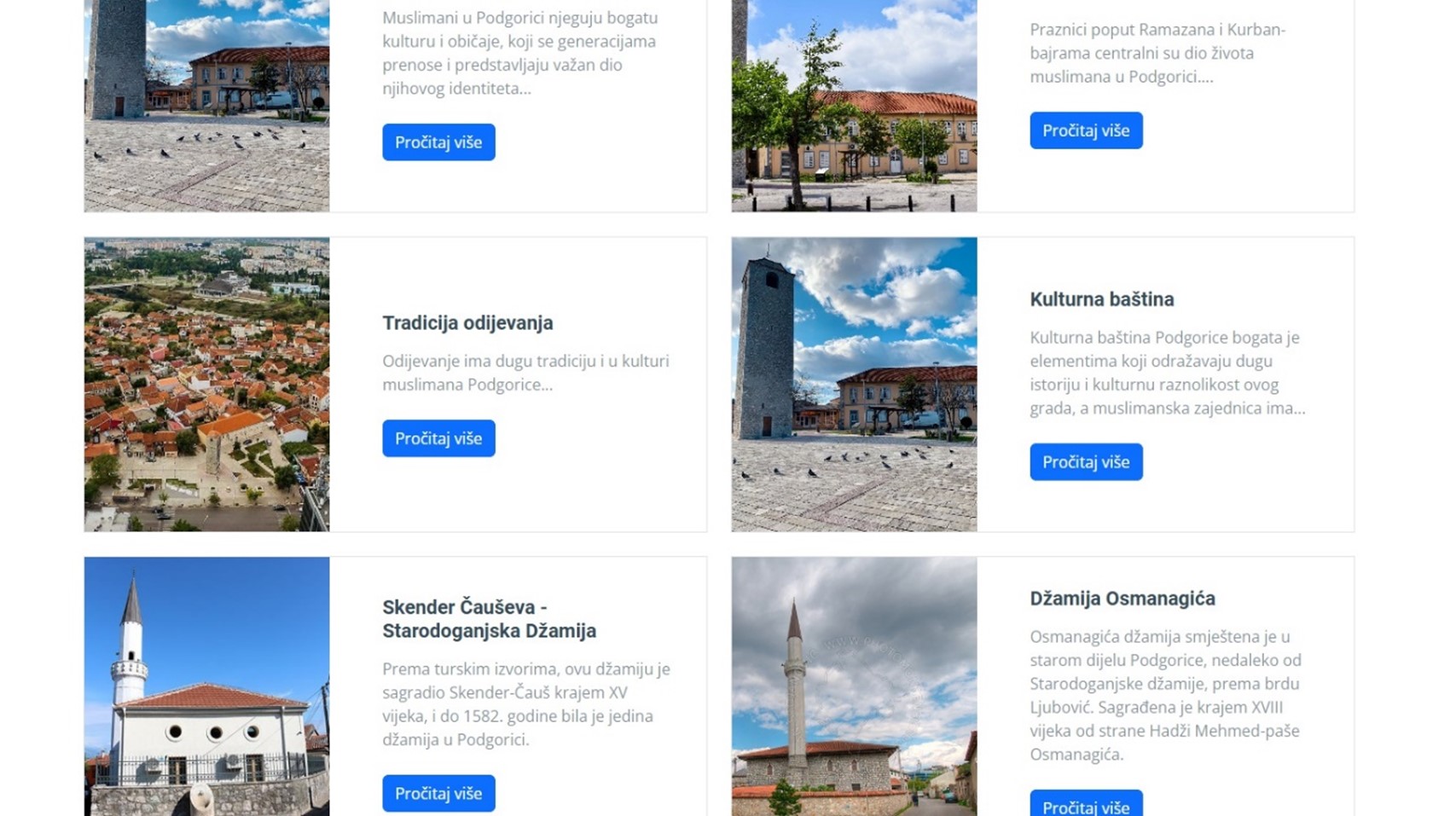The width and height of the screenshot is (1456, 816).
Task: Open Pročitaj više below Muslimani u Podgorici text
Action: [438, 142]
